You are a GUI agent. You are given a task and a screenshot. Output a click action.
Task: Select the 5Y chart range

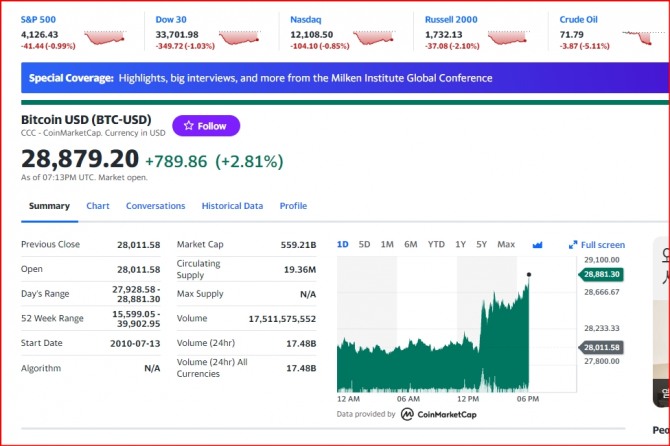pos(482,244)
